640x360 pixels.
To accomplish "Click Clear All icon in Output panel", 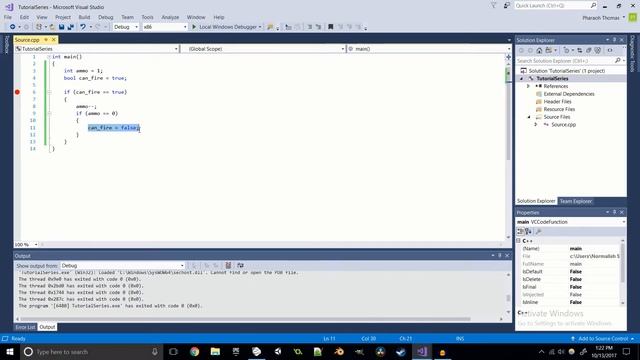I will 228,266.
